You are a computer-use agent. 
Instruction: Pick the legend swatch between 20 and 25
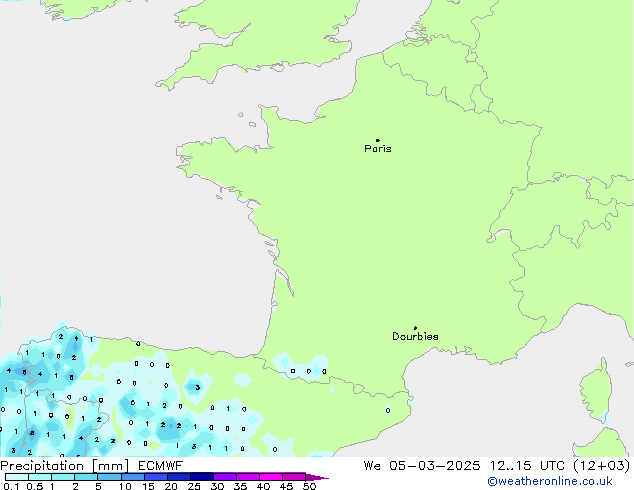tap(179, 477)
